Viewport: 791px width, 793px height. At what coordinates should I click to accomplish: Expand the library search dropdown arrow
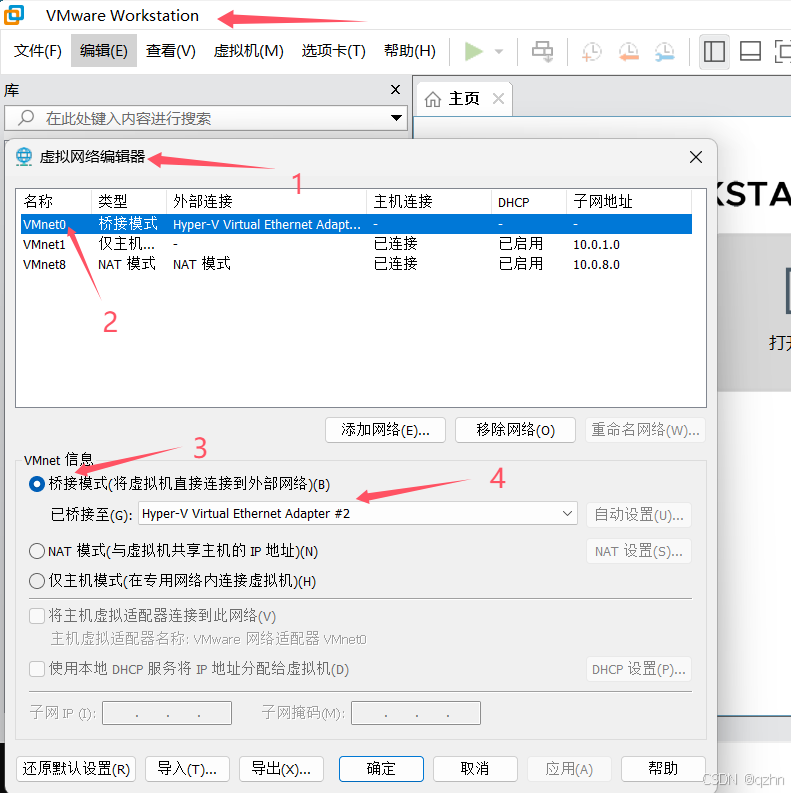coord(397,118)
